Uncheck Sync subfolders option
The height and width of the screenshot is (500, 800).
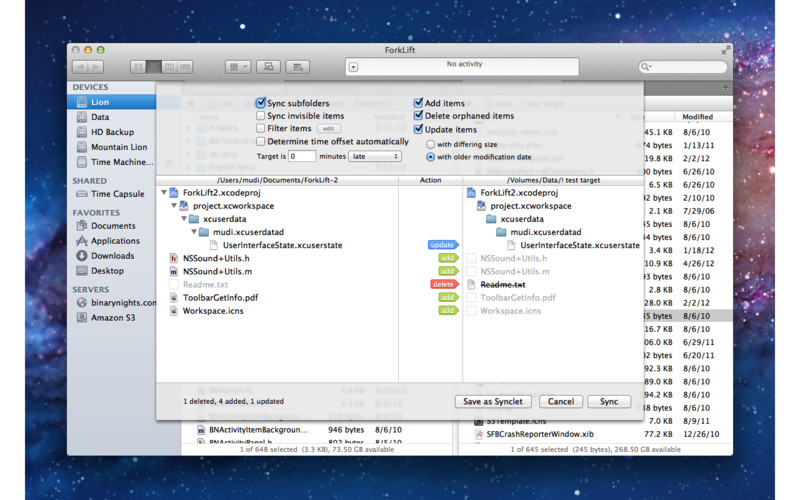[x=261, y=103]
